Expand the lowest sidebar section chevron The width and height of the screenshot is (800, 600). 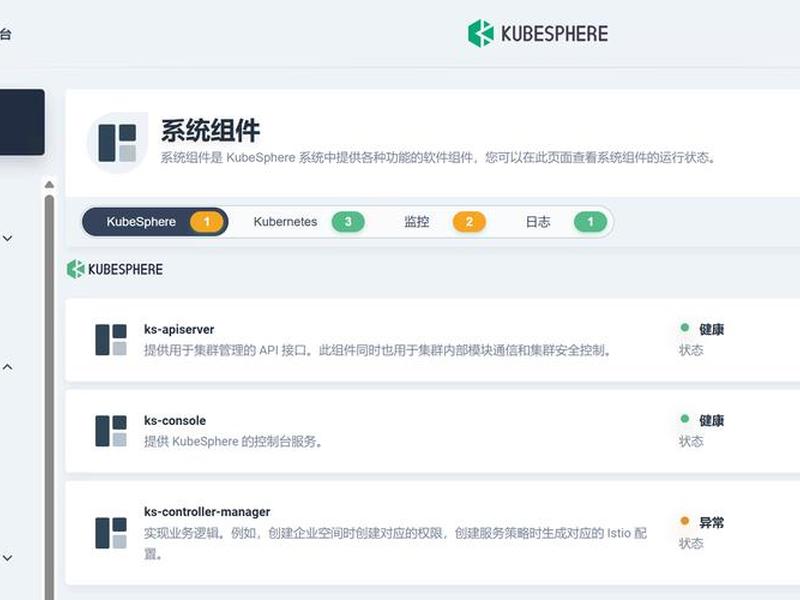coord(8,558)
